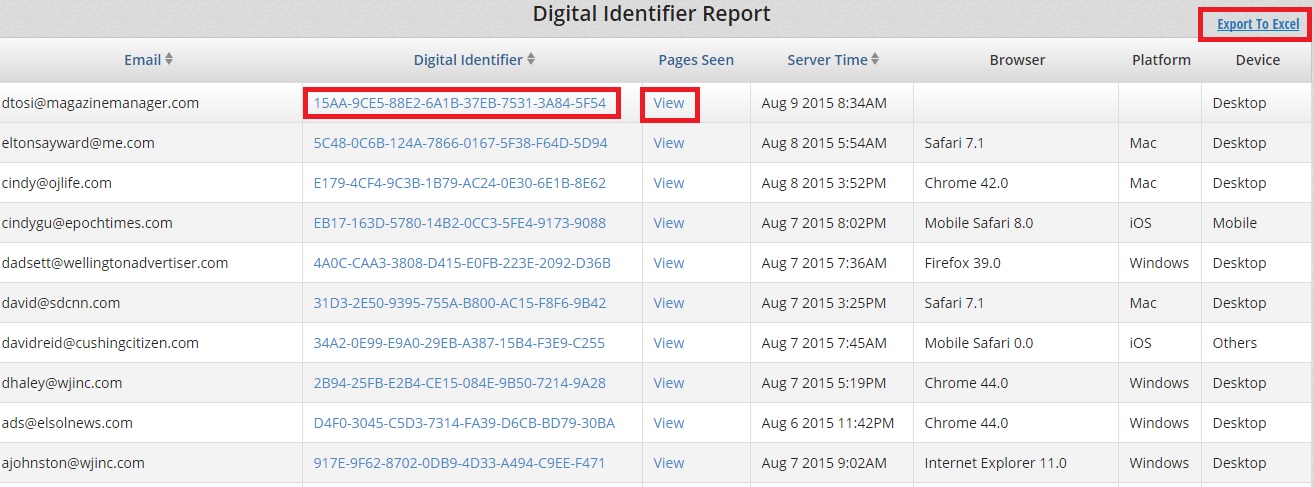
Task: Open identifier starting with 31D3-2E50
Action: (459, 303)
